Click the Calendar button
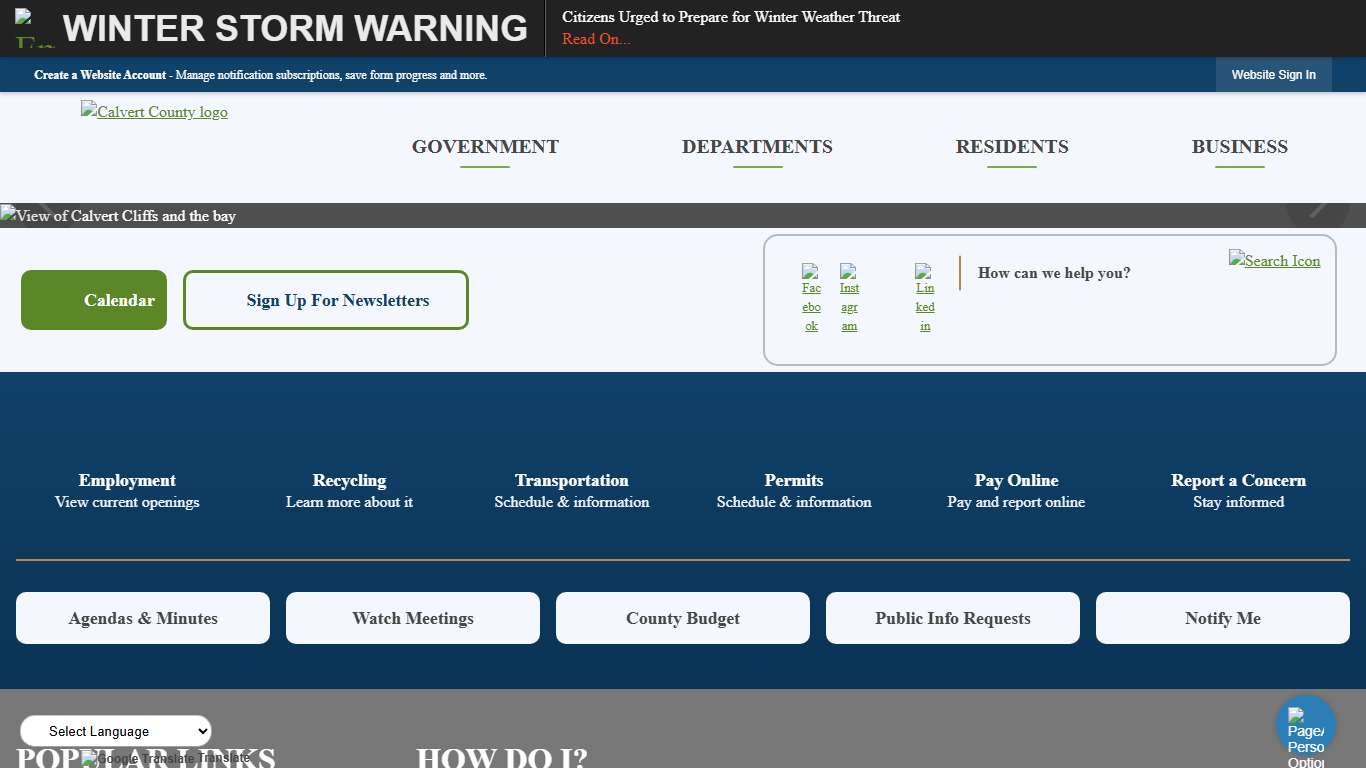The height and width of the screenshot is (768, 1366). tap(94, 300)
